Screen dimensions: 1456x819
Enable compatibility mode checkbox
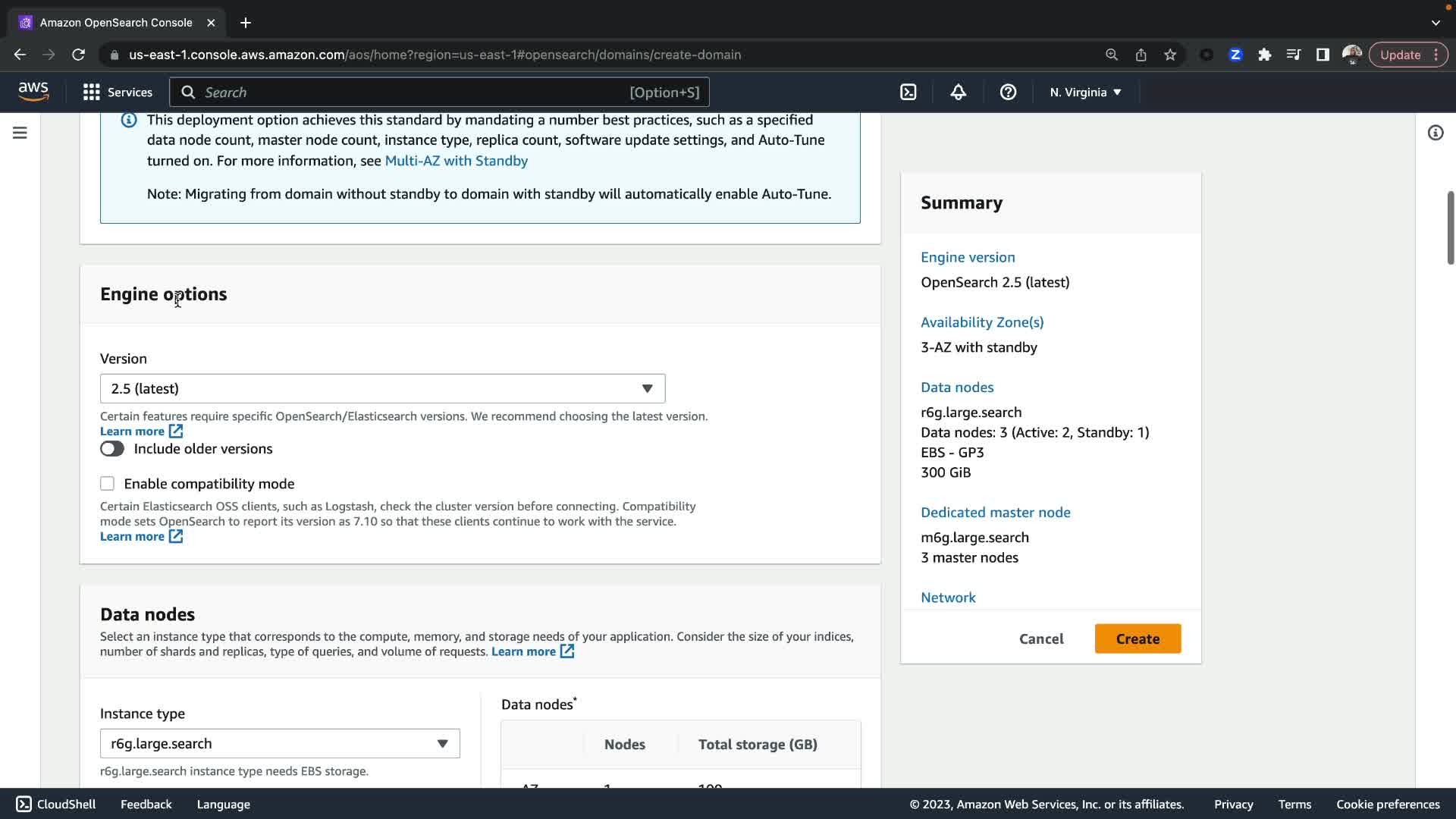tap(108, 484)
